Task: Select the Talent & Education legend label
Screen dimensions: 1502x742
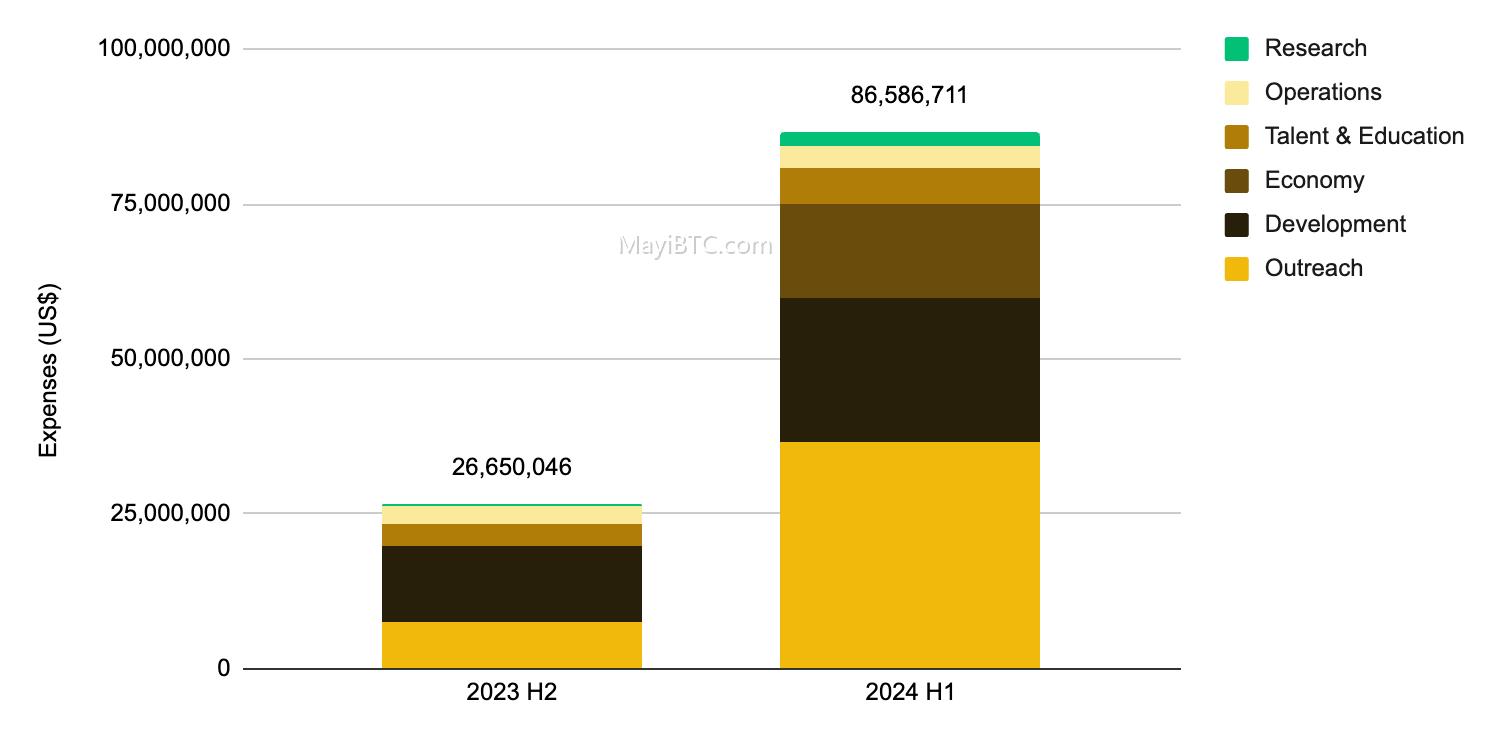Action: [1364, 136]
